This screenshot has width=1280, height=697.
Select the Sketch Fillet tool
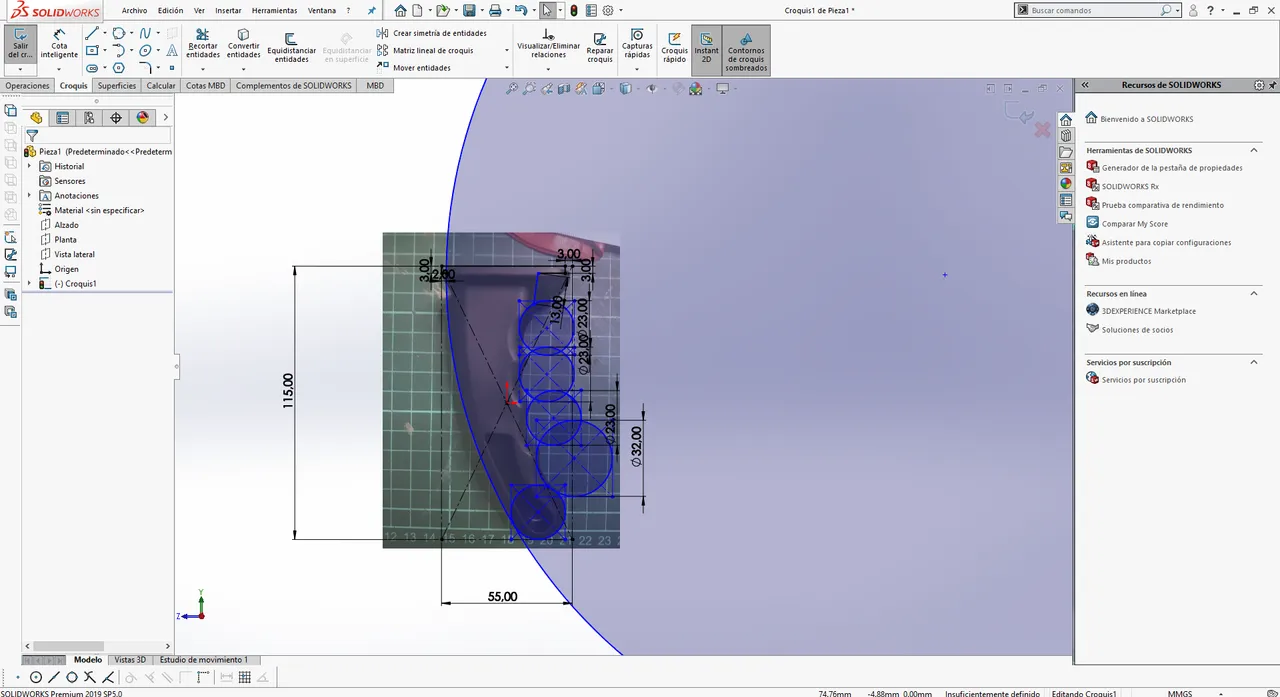[x=145, y=68]
